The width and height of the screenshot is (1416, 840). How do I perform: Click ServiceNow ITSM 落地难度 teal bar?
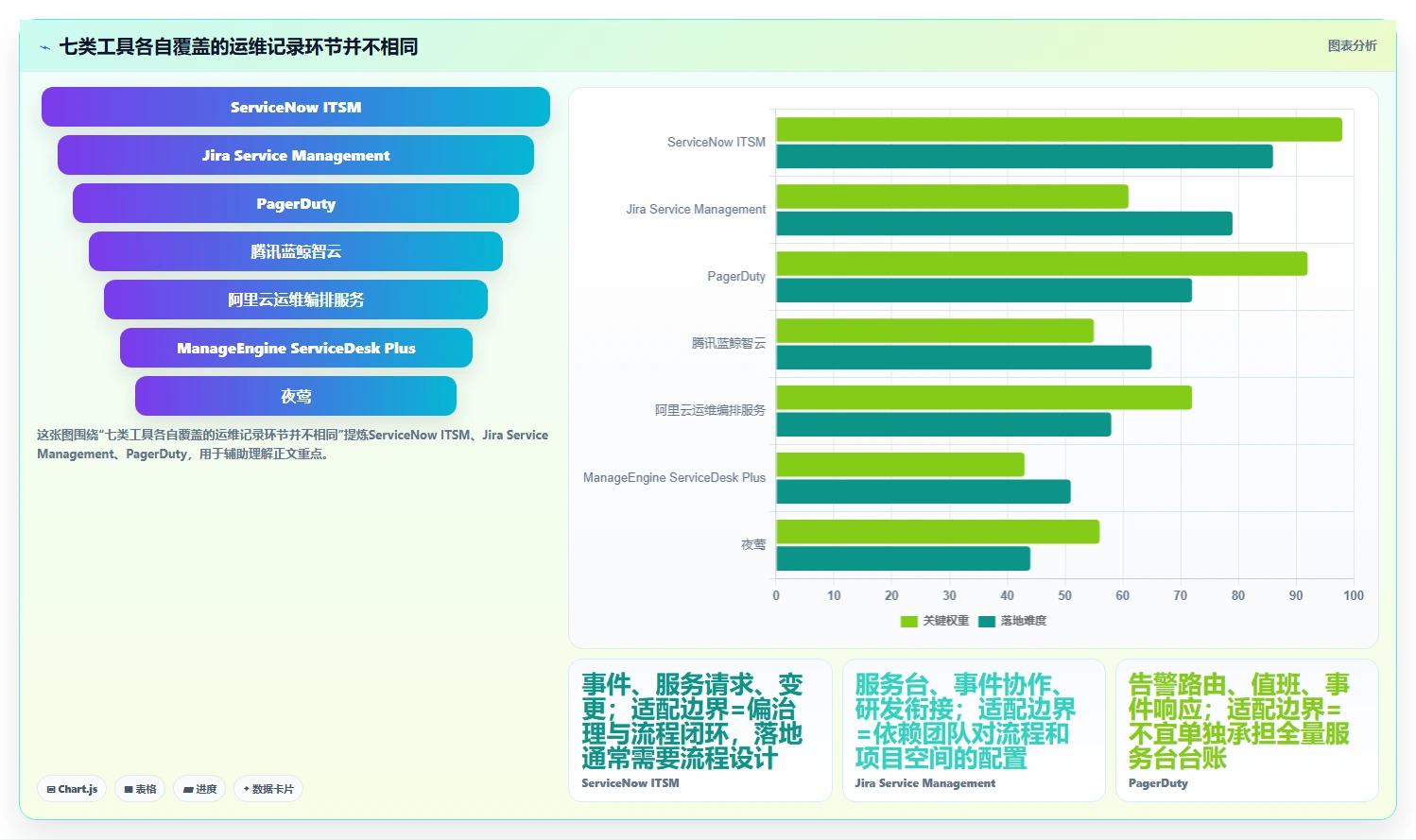click(1025, 157)
